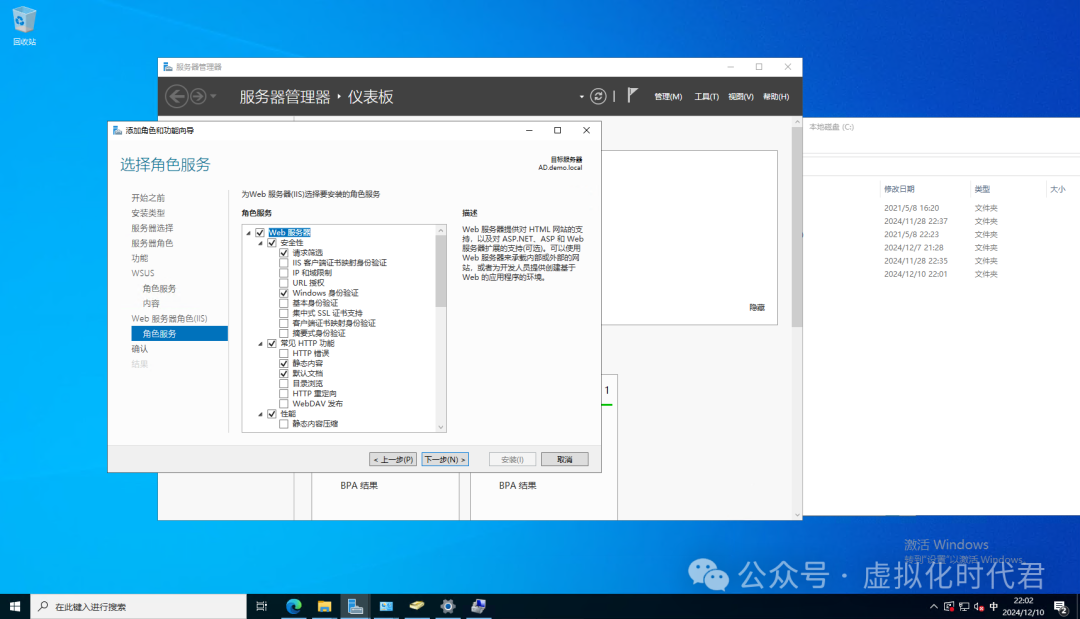Open the history dropdown beside navigation arrows
Viewport: 1080px width, 619px height.
(x=214, y=96)
